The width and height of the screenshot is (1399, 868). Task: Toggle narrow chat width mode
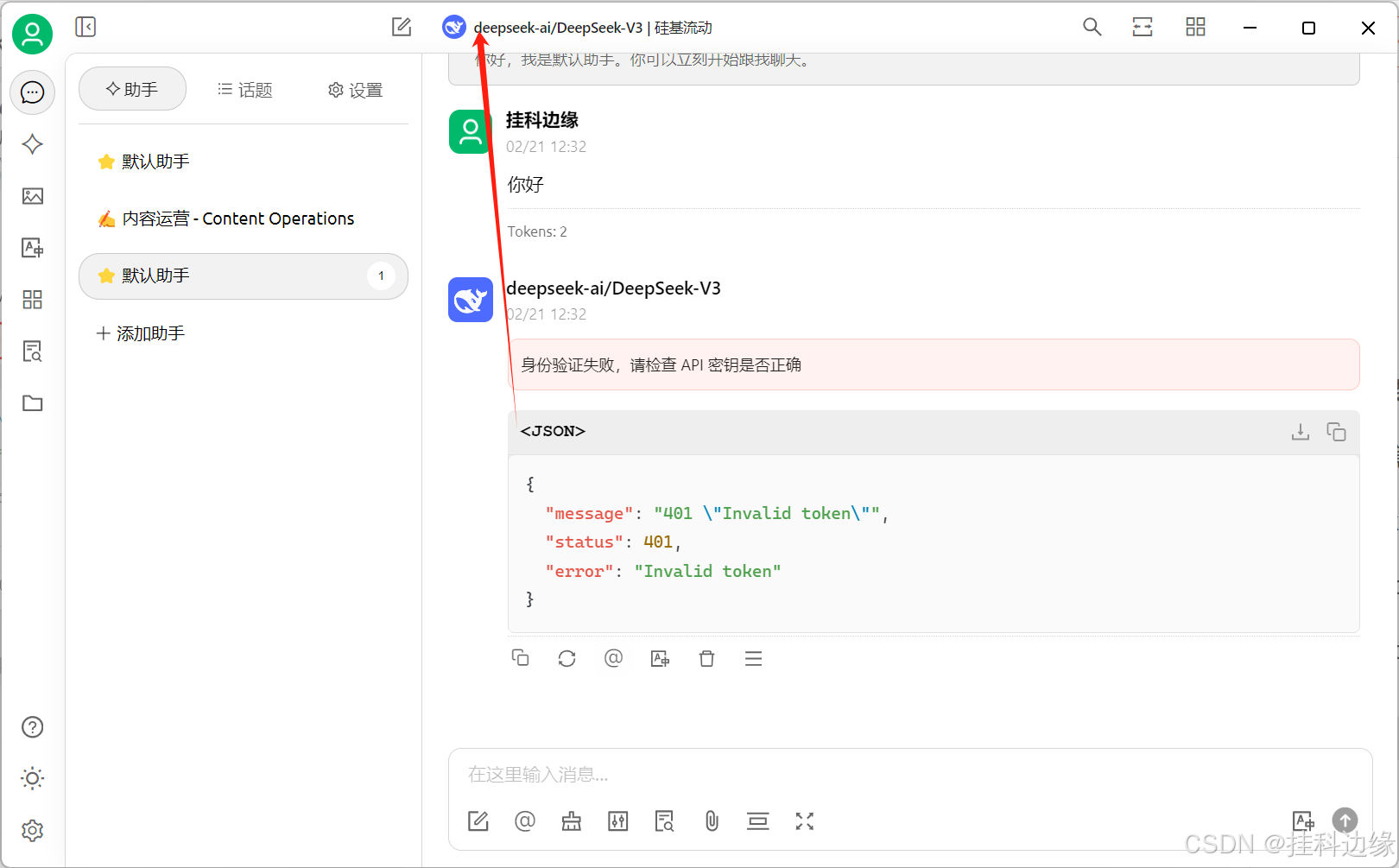[1143, 27]
